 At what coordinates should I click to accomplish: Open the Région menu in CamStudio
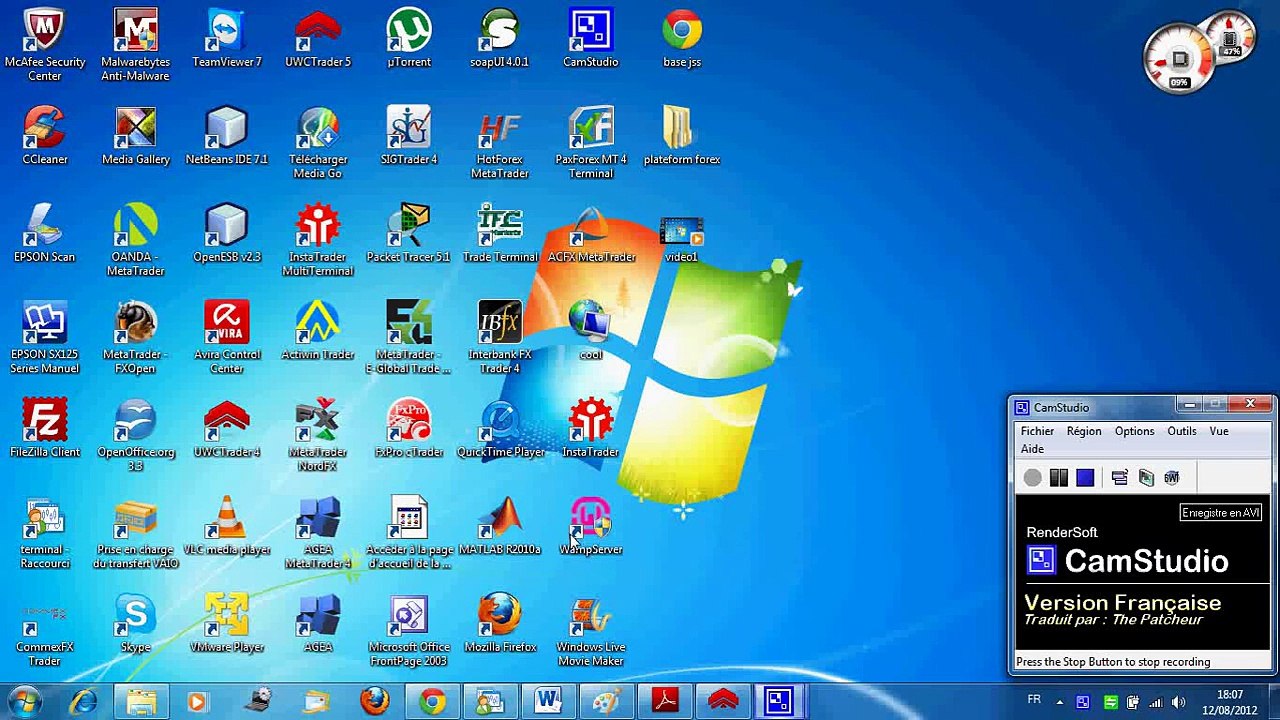pos(1084,431)
